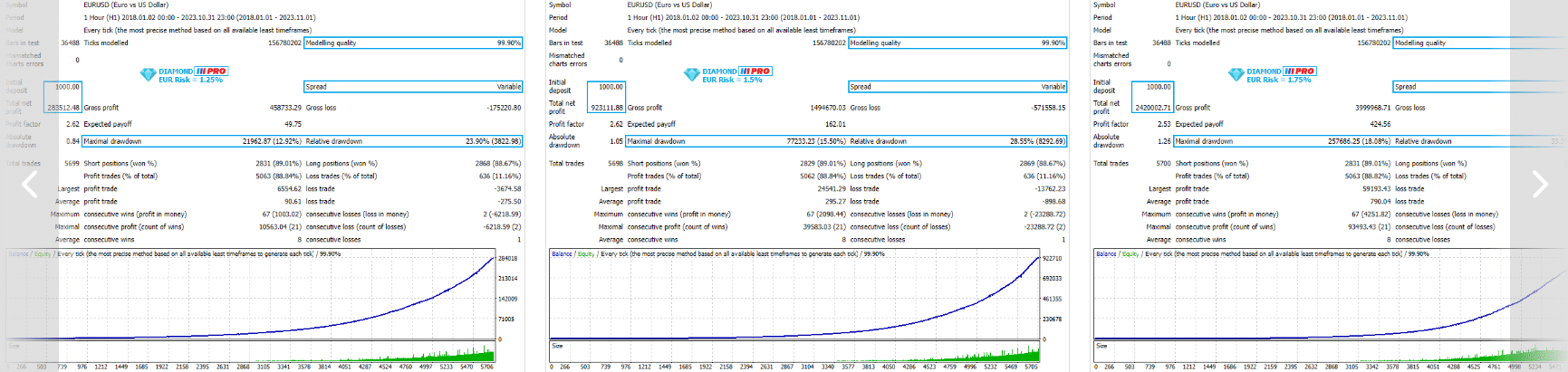
Task: Click the red PRO badge in the left report
Action: [211, 71]
